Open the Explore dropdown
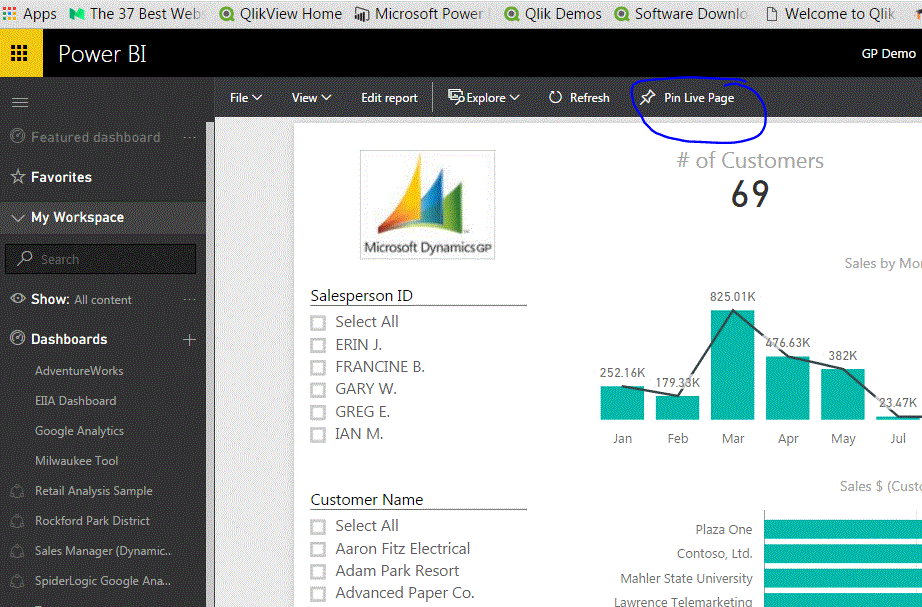 tap(484, 97)
